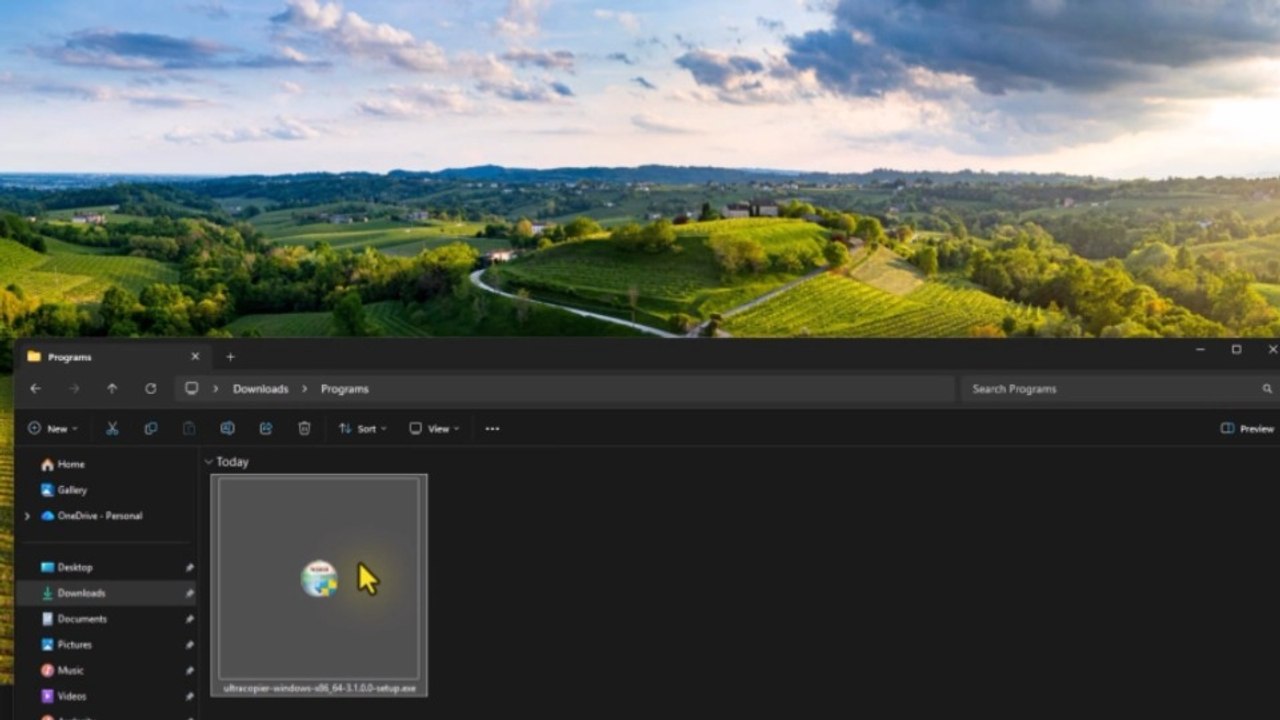Click Downloads in the address breadcrumb

[260, 389]
